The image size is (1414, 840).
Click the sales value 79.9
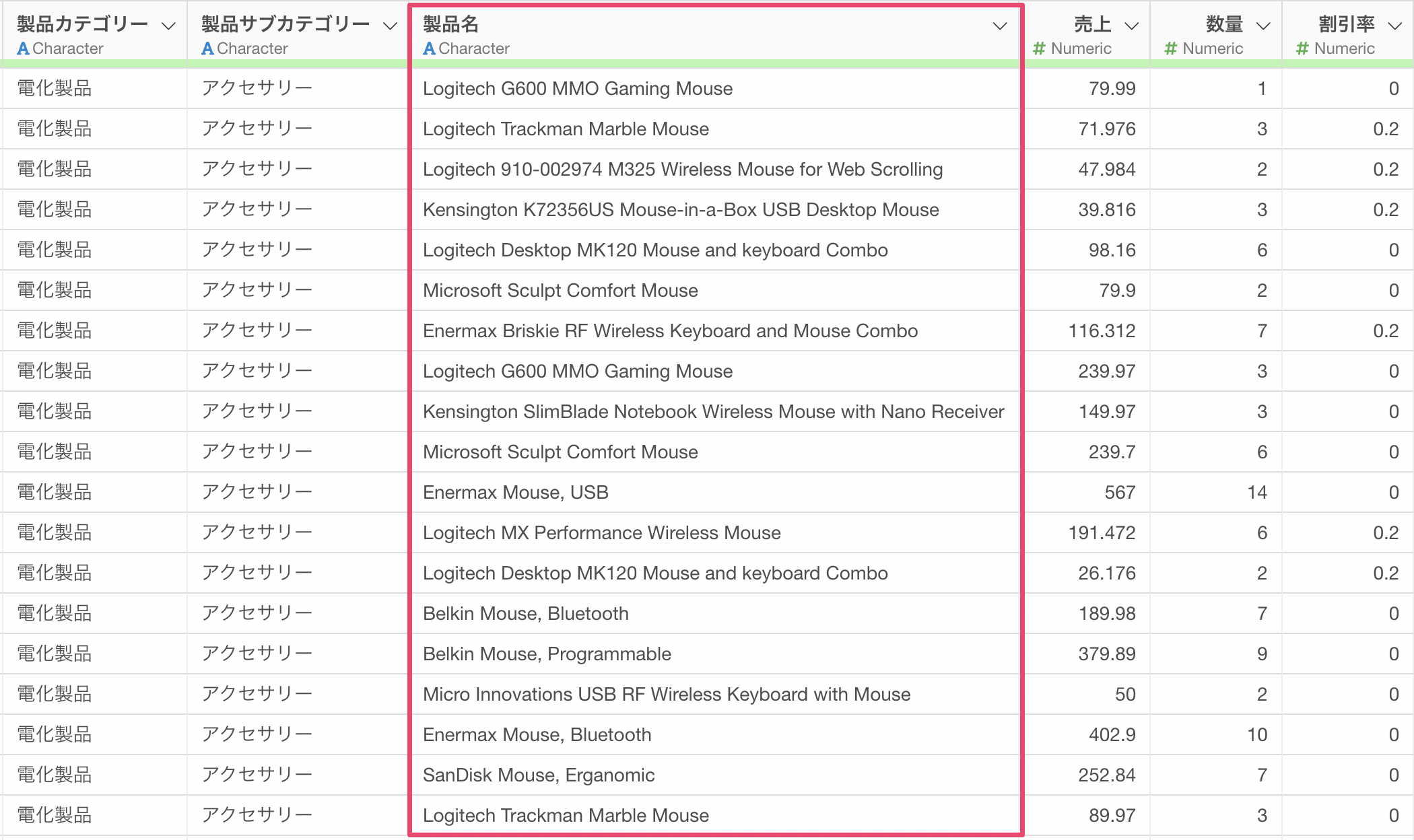pyautogui.click(x=1117, y=291)
